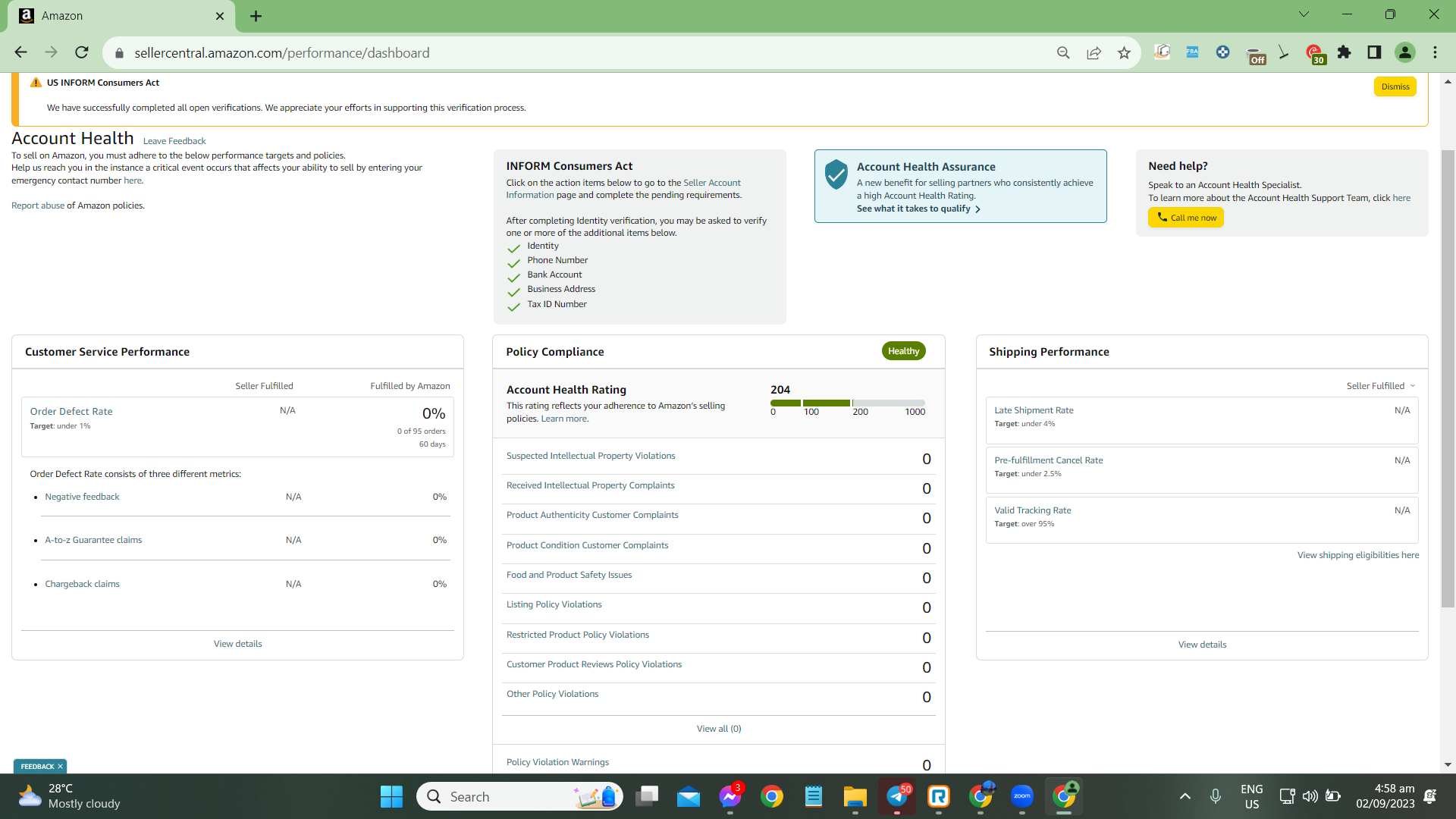Open the Seller Fulfilled dropdown in Shipping Performance
1456x819 pixels.
pos(1381,386)
